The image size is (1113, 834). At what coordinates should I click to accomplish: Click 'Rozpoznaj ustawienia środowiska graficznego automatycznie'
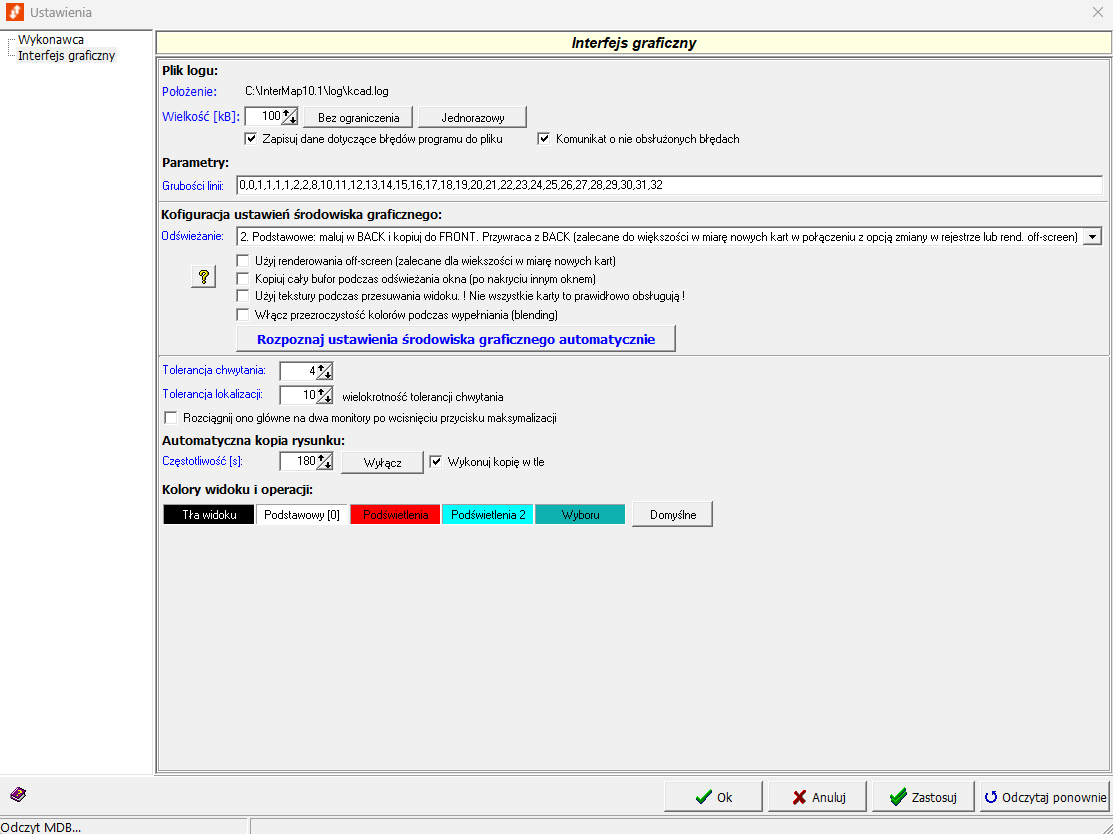[455, 339]
